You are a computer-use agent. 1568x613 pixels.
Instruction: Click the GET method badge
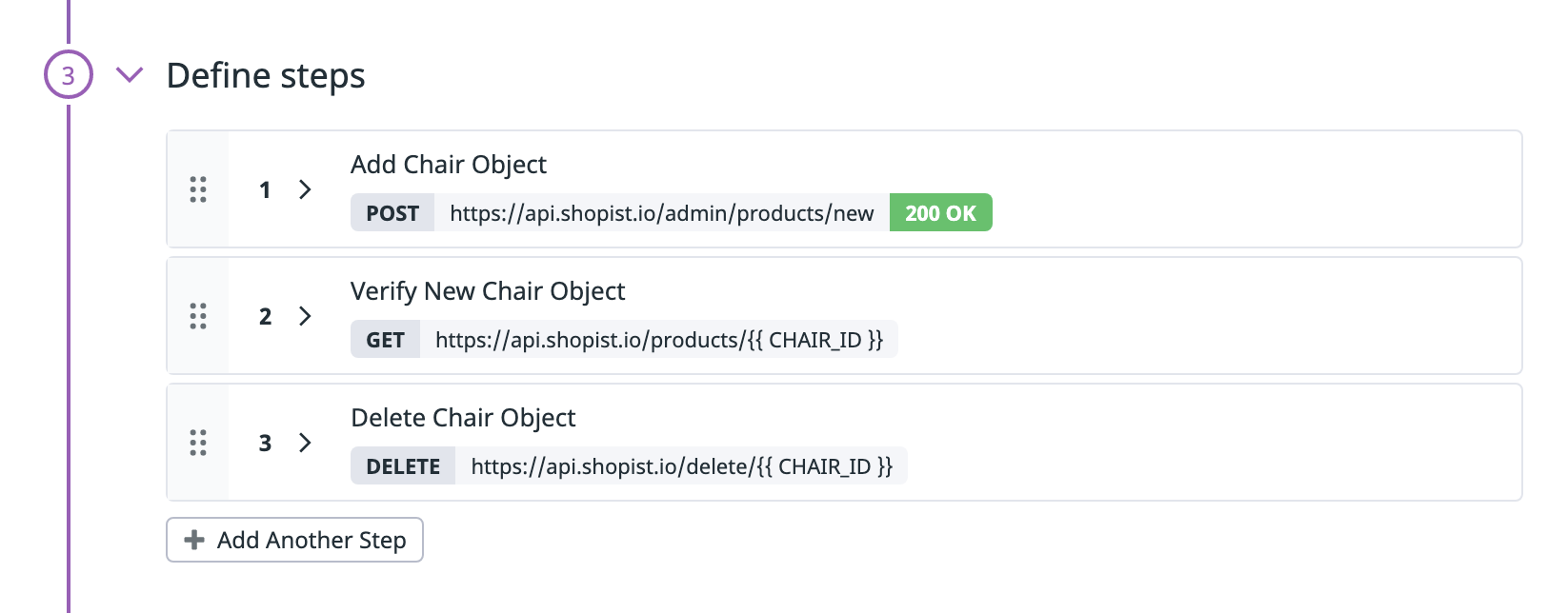pos(385,340)
